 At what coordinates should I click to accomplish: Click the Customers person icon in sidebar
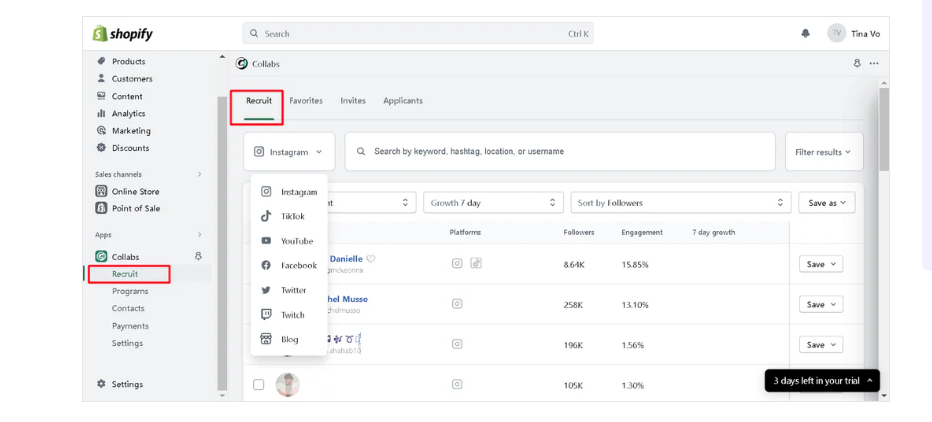pyautogui.click(x=101, y=78)
